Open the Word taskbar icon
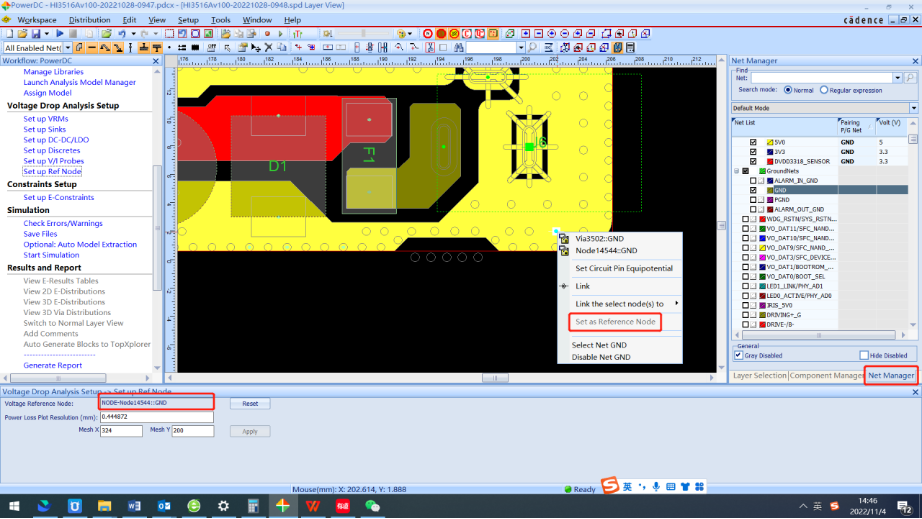 pyautogui.click(x=134, y=505)
